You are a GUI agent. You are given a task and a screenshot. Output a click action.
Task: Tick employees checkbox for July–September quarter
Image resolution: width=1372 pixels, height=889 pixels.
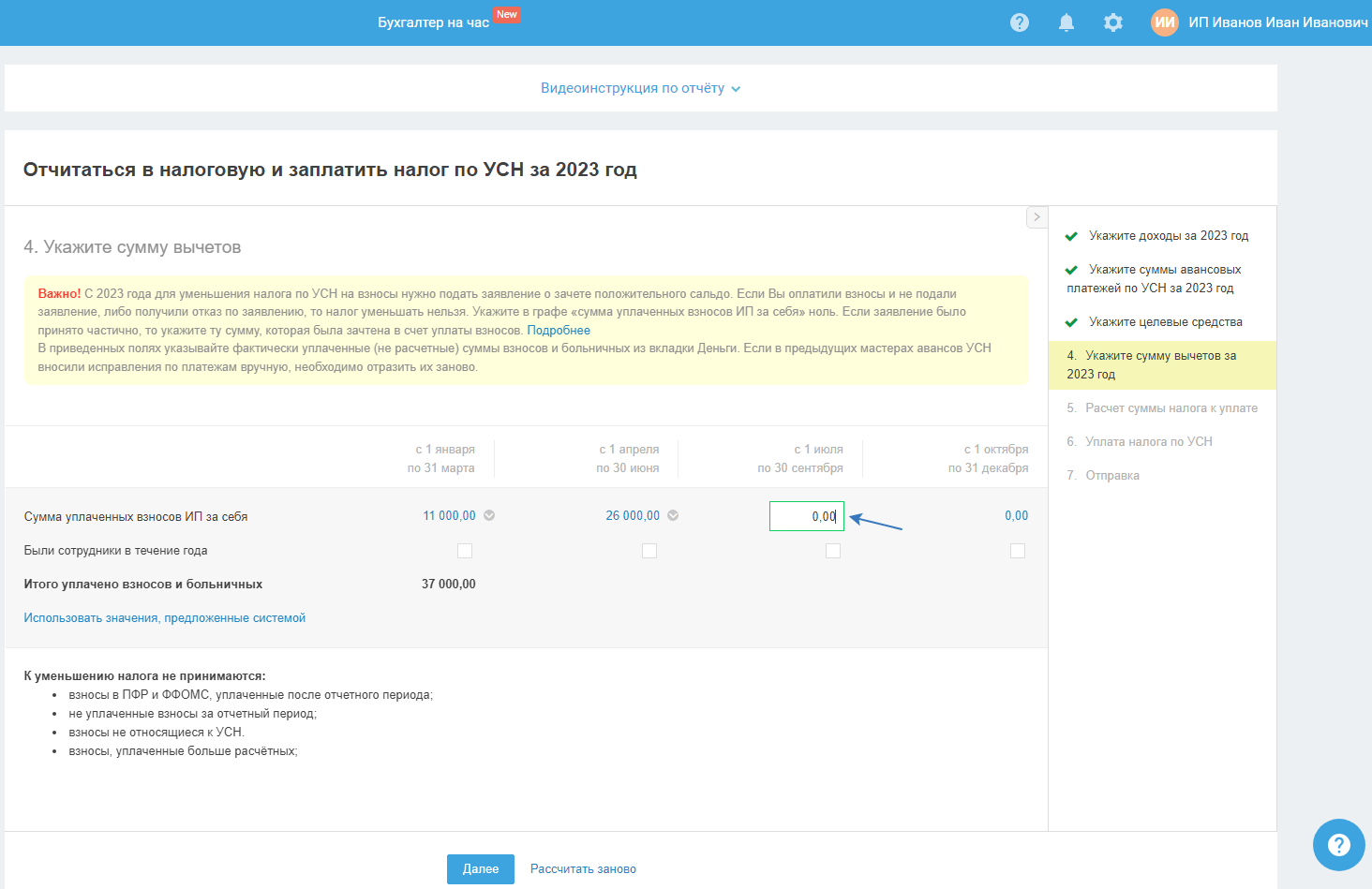(833, 551)
